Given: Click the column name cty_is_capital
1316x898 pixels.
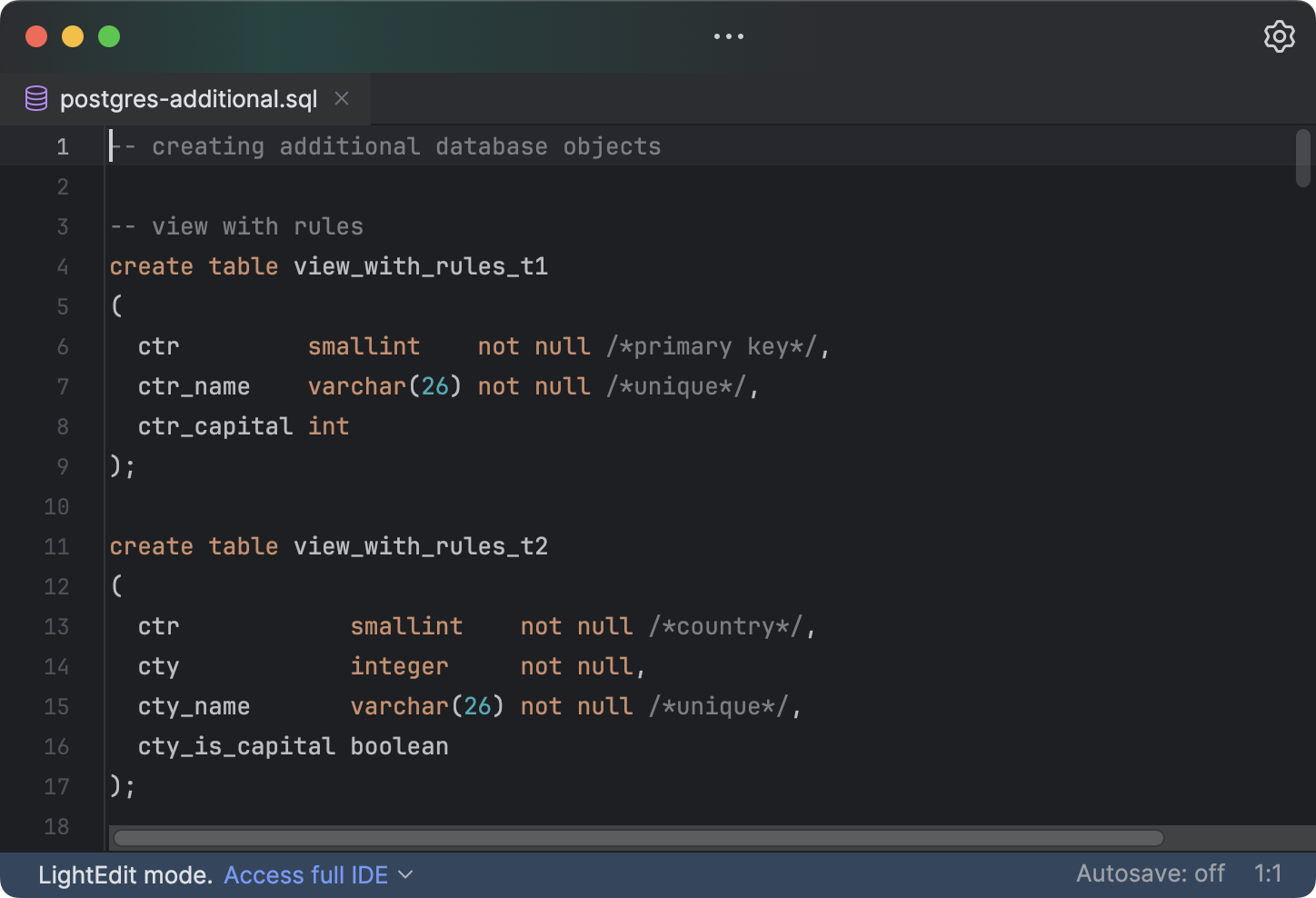Looking at the screenshot, I should pyautogui.click(x=236, y=746).
